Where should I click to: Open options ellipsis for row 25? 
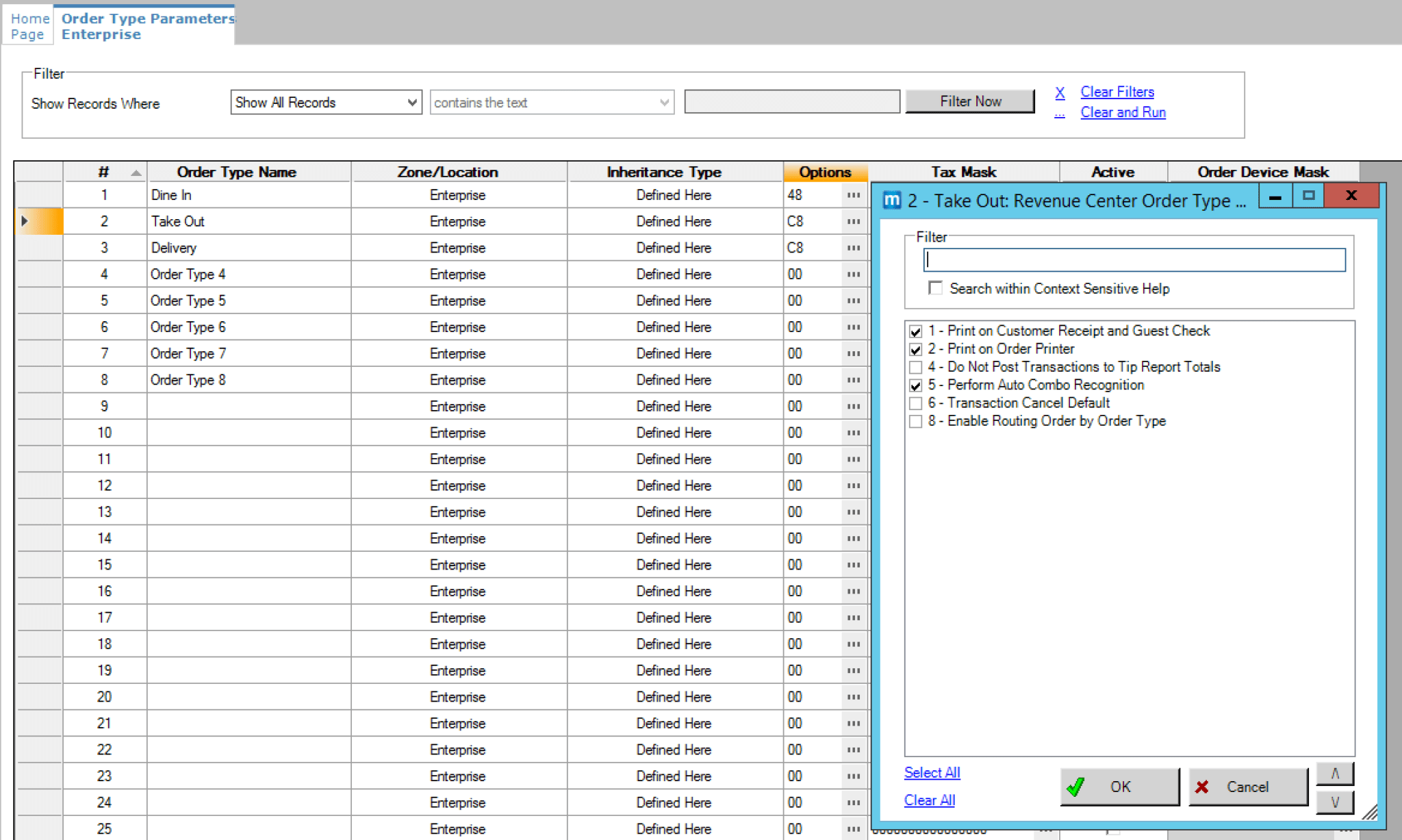tap(853, 829)
